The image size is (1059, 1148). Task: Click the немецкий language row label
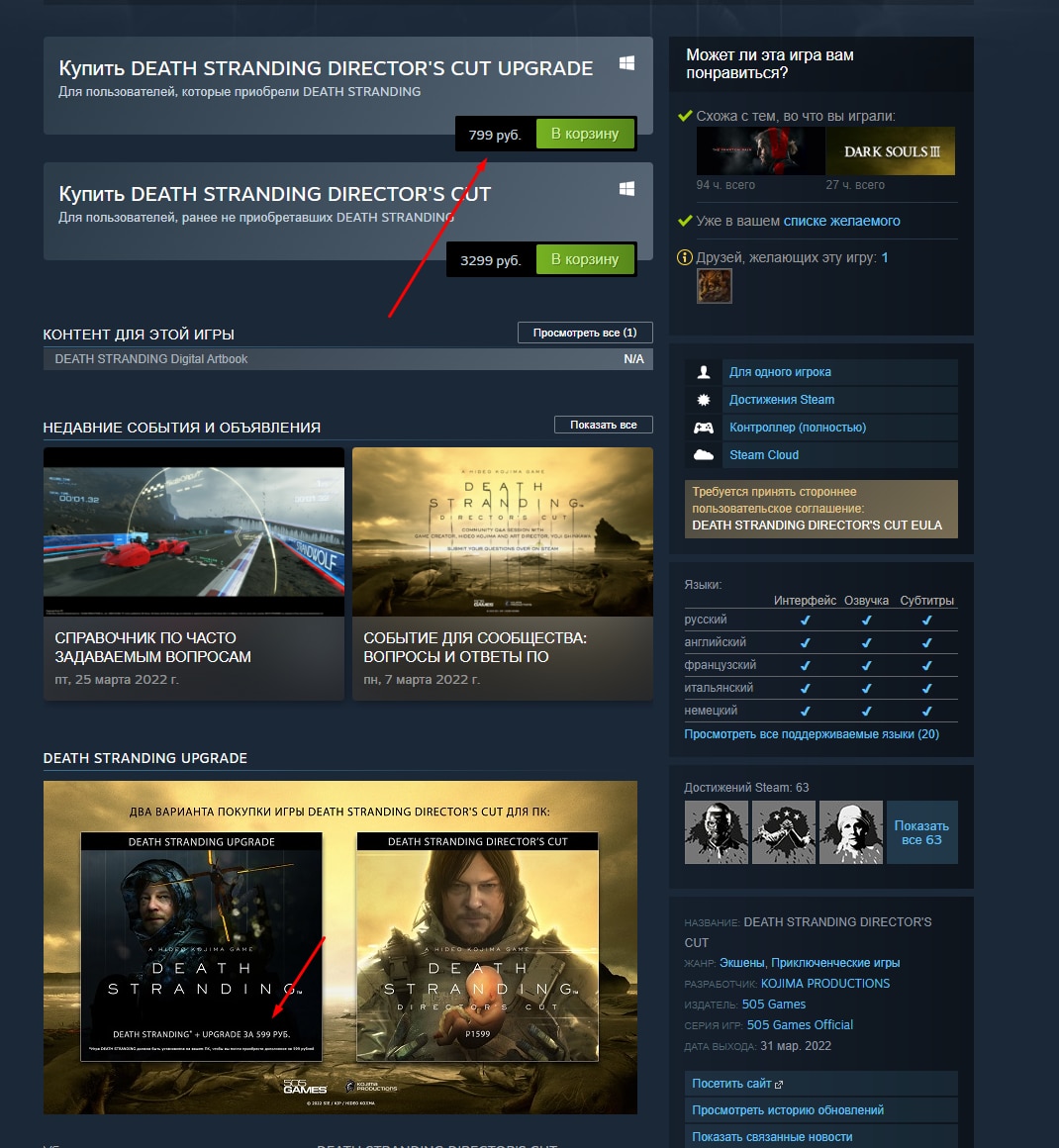coord(711,711)
